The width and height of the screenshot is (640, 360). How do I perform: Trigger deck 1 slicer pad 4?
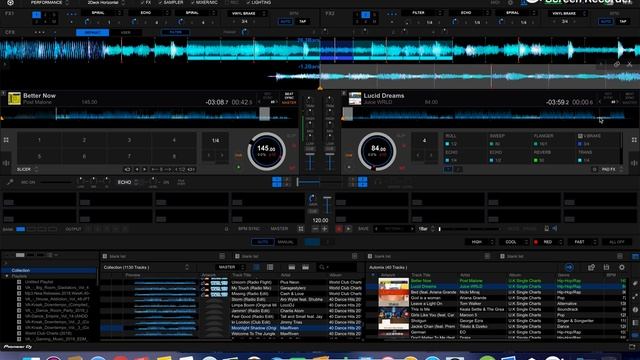174,140
